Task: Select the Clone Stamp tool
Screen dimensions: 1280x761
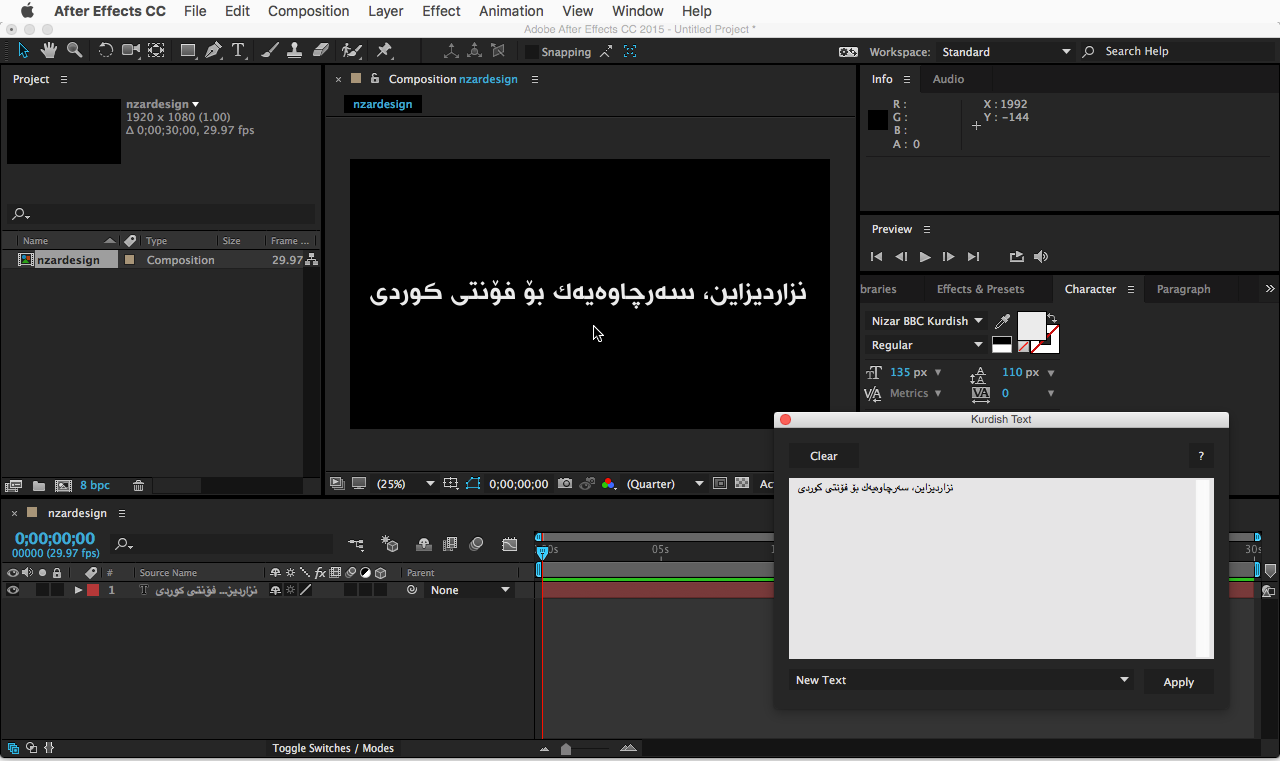Action: coord(294,50)
